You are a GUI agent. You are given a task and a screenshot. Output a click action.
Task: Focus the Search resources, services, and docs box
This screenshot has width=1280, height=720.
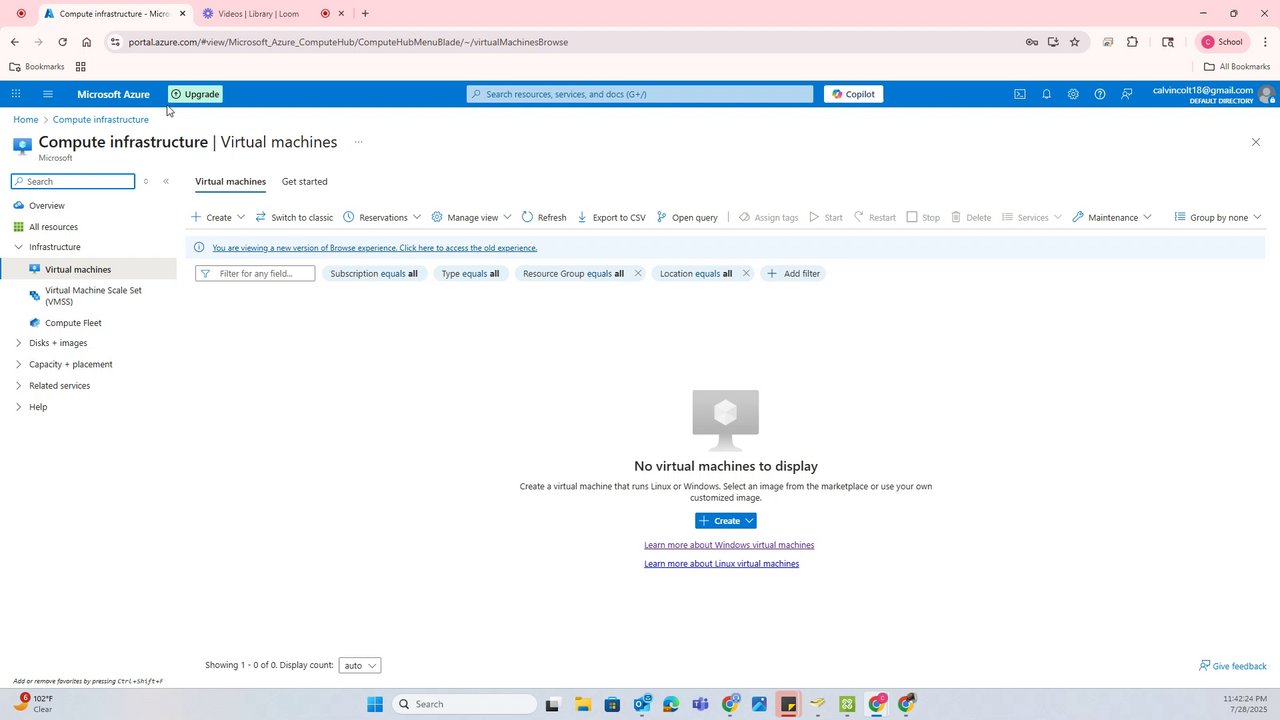640,94
